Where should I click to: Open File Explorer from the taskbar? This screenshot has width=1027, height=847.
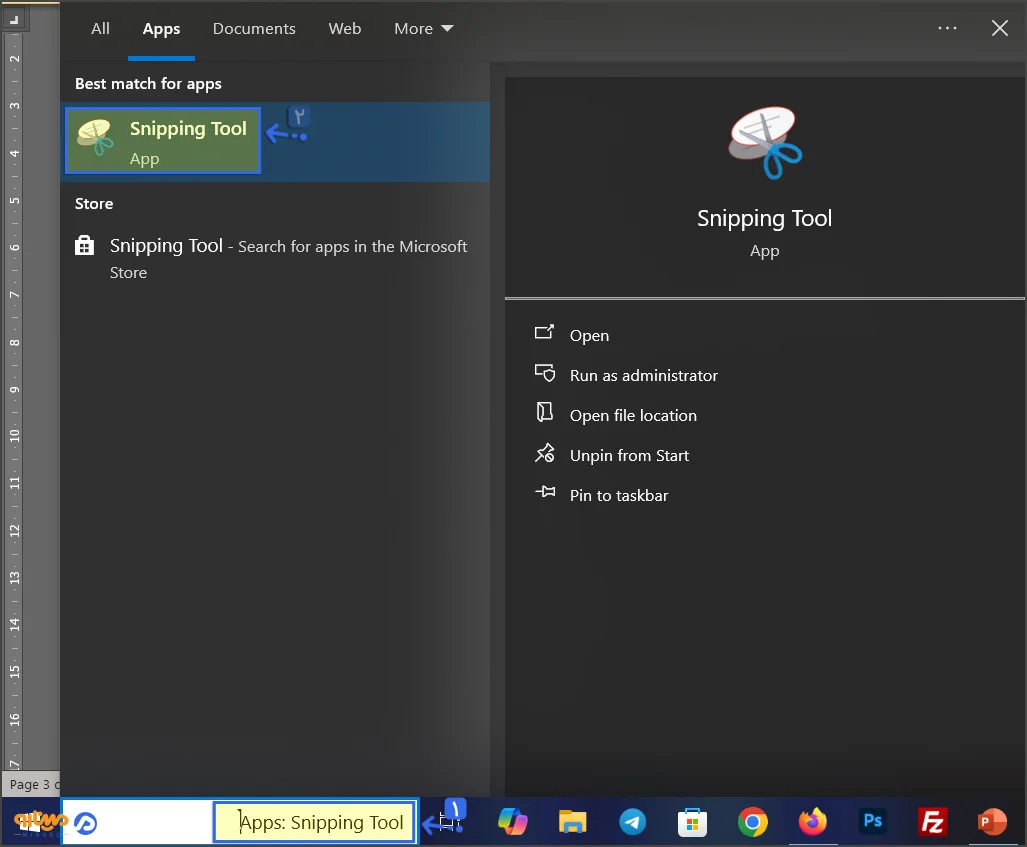coord(572,821)
